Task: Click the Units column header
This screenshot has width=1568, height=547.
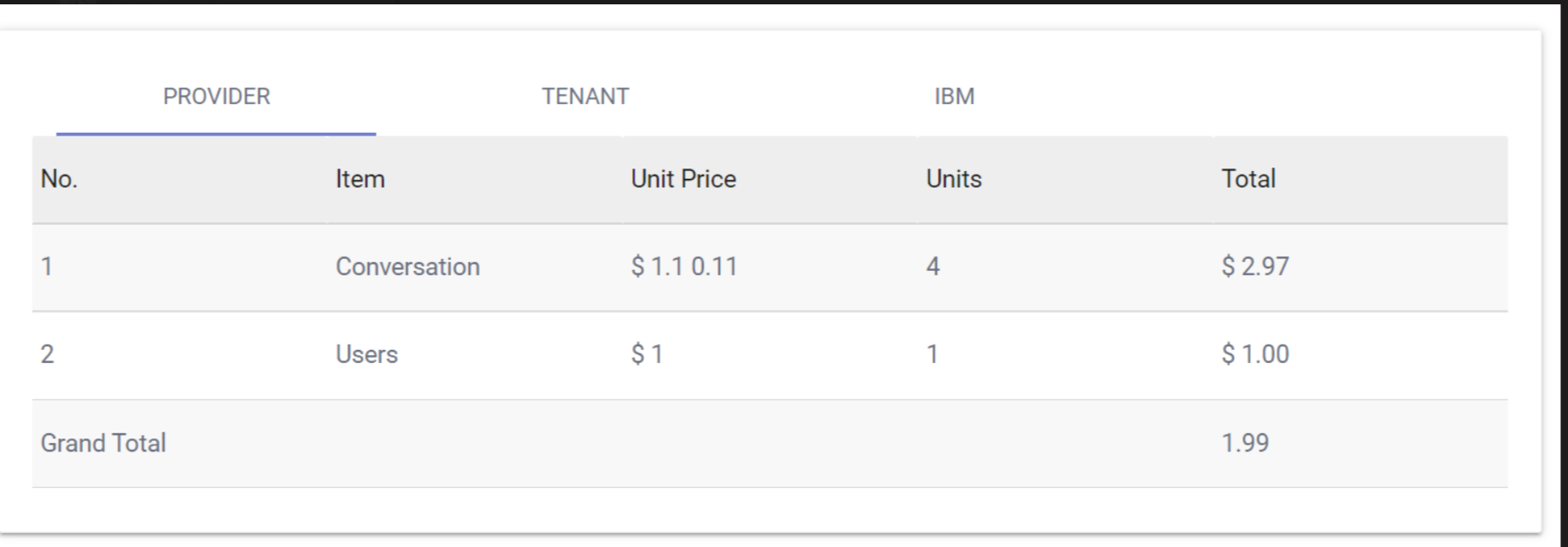Action: point(953,179)
